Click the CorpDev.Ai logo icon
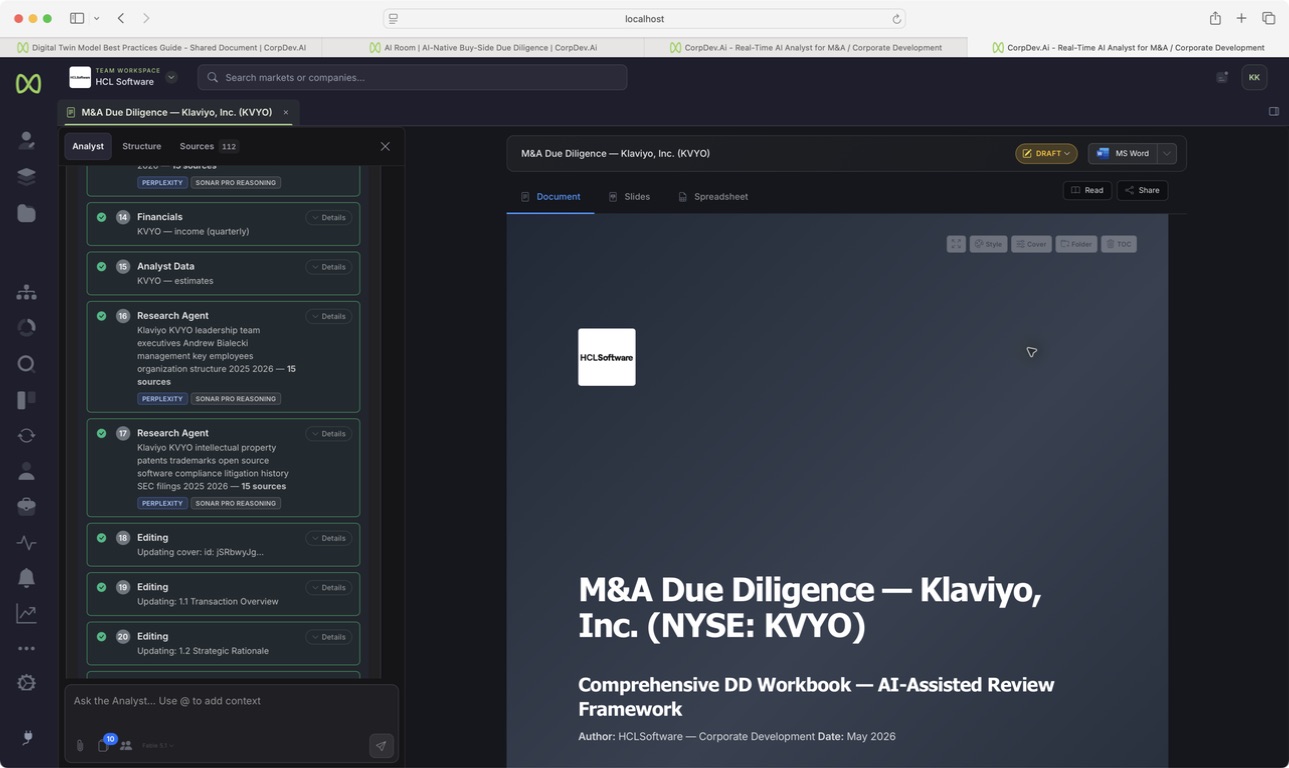The image size is (1289, 768). click(28, 84)
